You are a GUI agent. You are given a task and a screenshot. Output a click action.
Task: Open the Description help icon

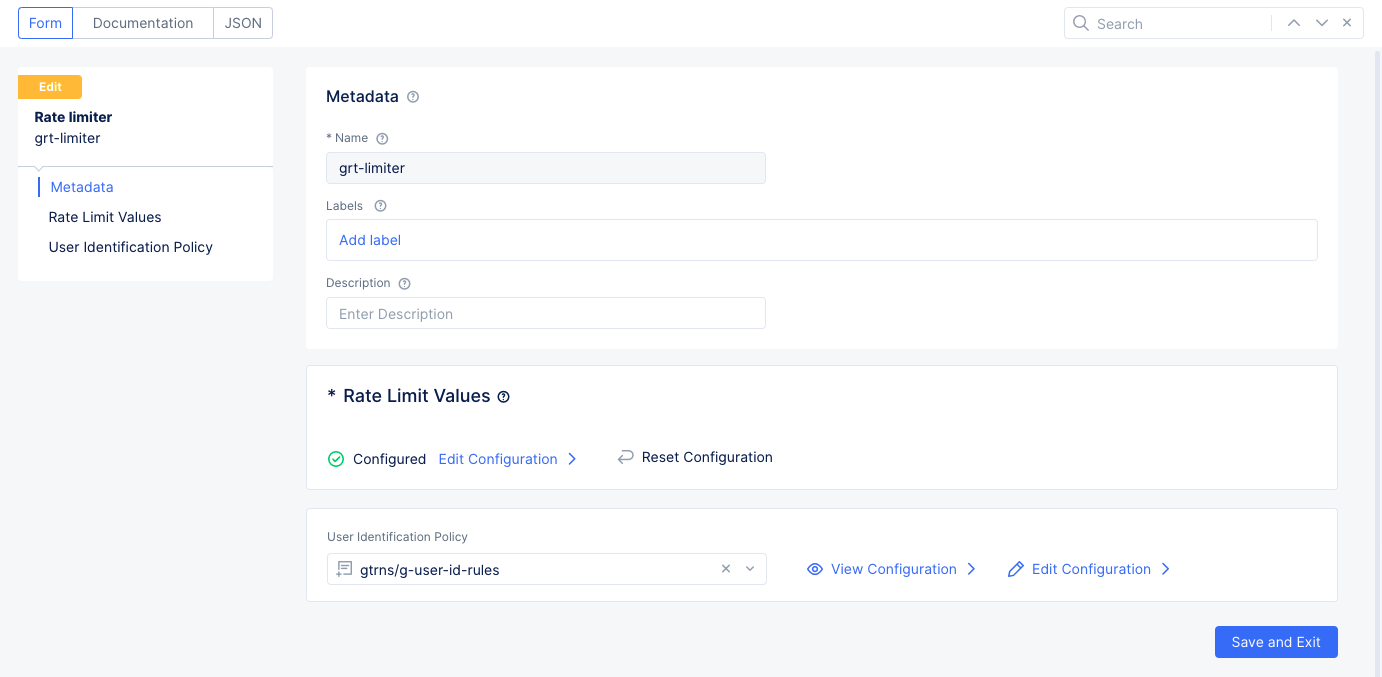404,283
